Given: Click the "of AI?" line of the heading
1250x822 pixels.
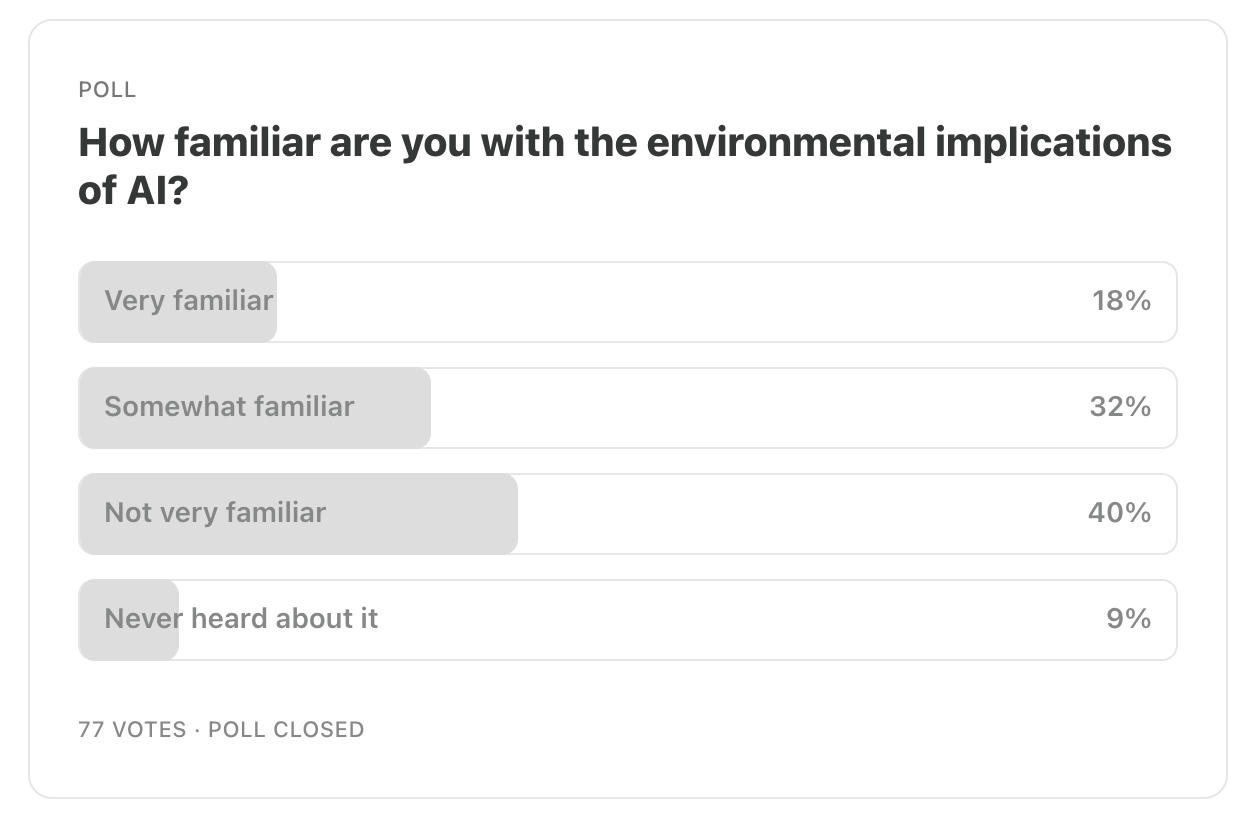Looking at the screenshot, I should 134,190.
